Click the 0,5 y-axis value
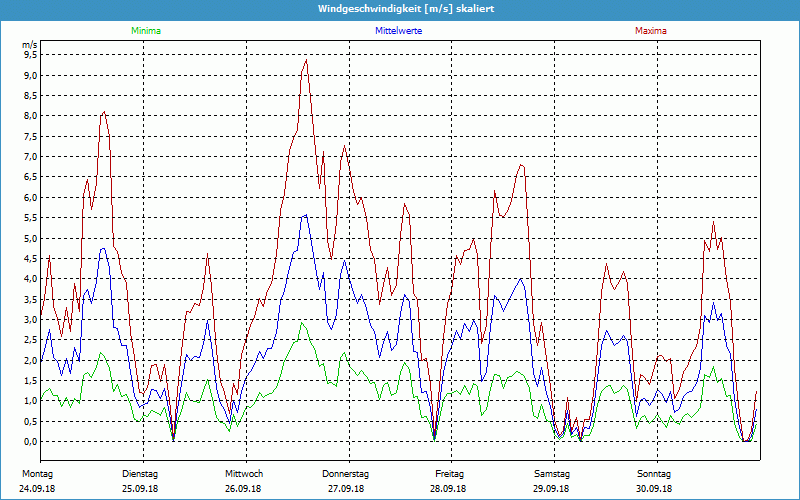This screenshot has height=500, width=800. (x=31, y=421)
